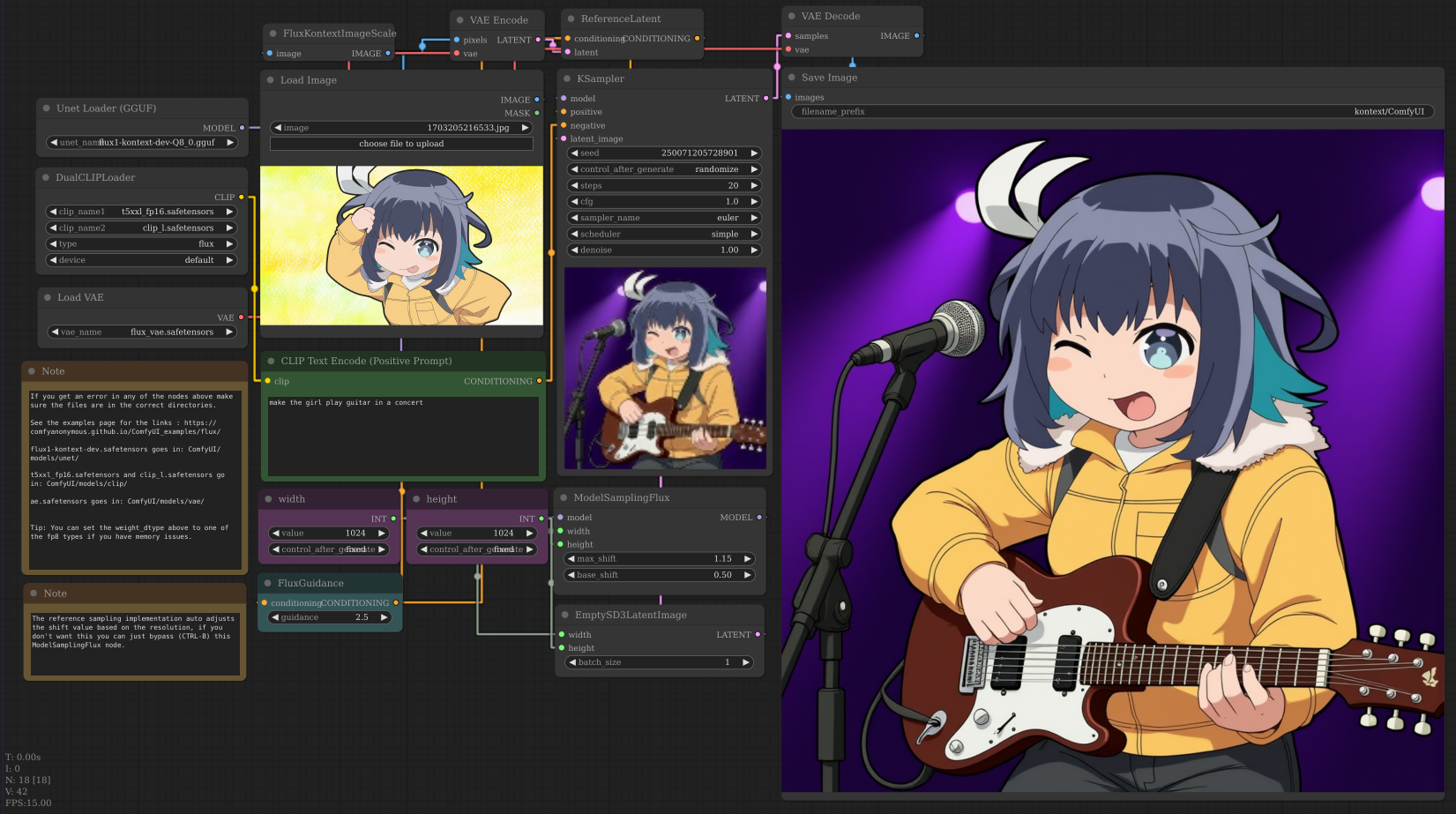Increase the height node value arrow
Screen dimensions: 1456x814
point(530,533)
